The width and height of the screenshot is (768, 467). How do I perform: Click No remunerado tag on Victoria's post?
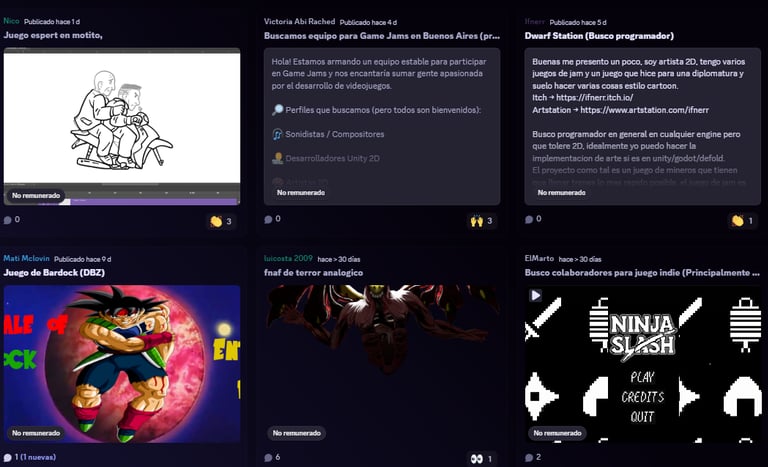point(301,193)
